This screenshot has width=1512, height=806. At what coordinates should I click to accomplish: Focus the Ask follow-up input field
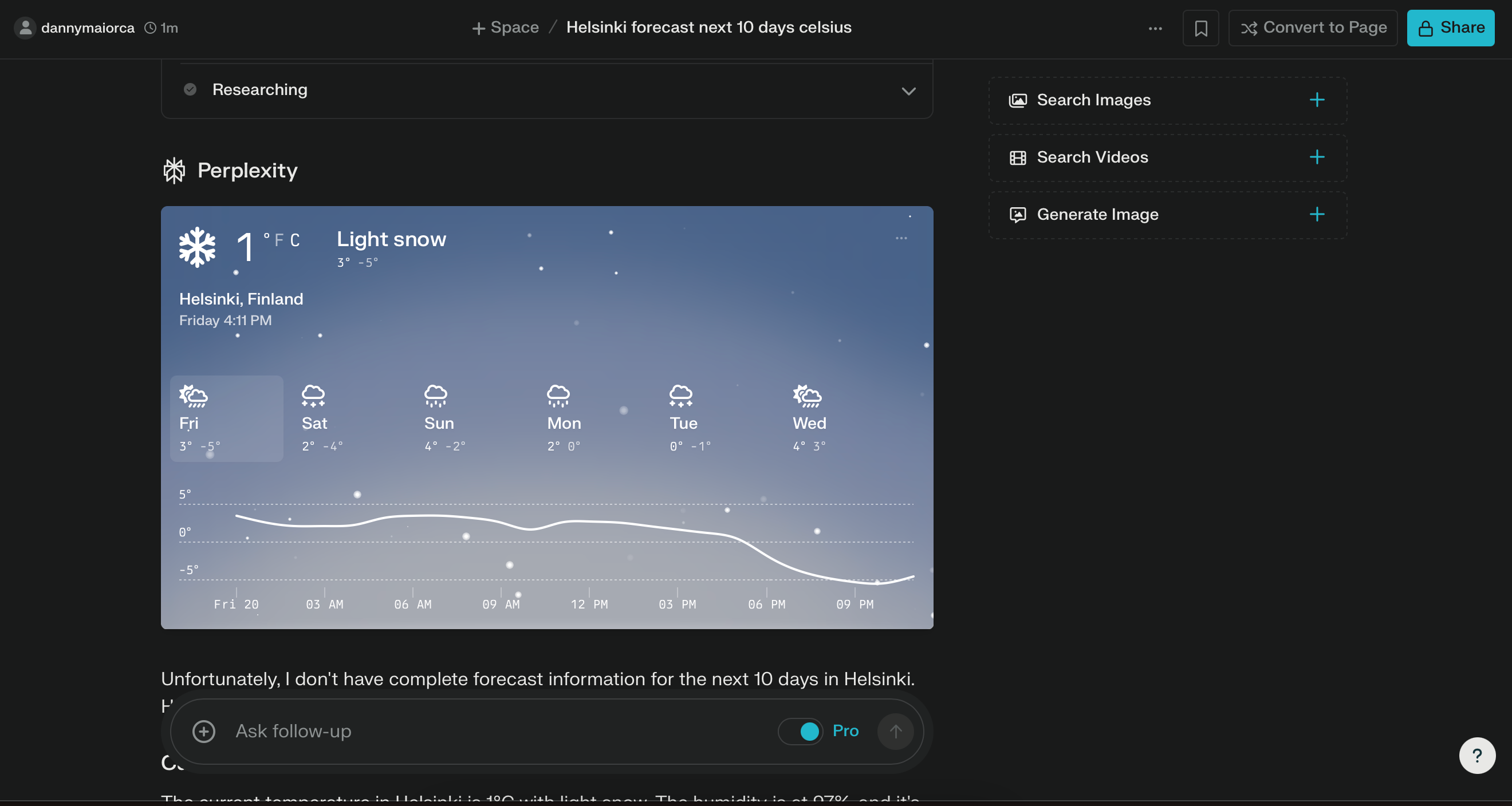tap(499, 732)
